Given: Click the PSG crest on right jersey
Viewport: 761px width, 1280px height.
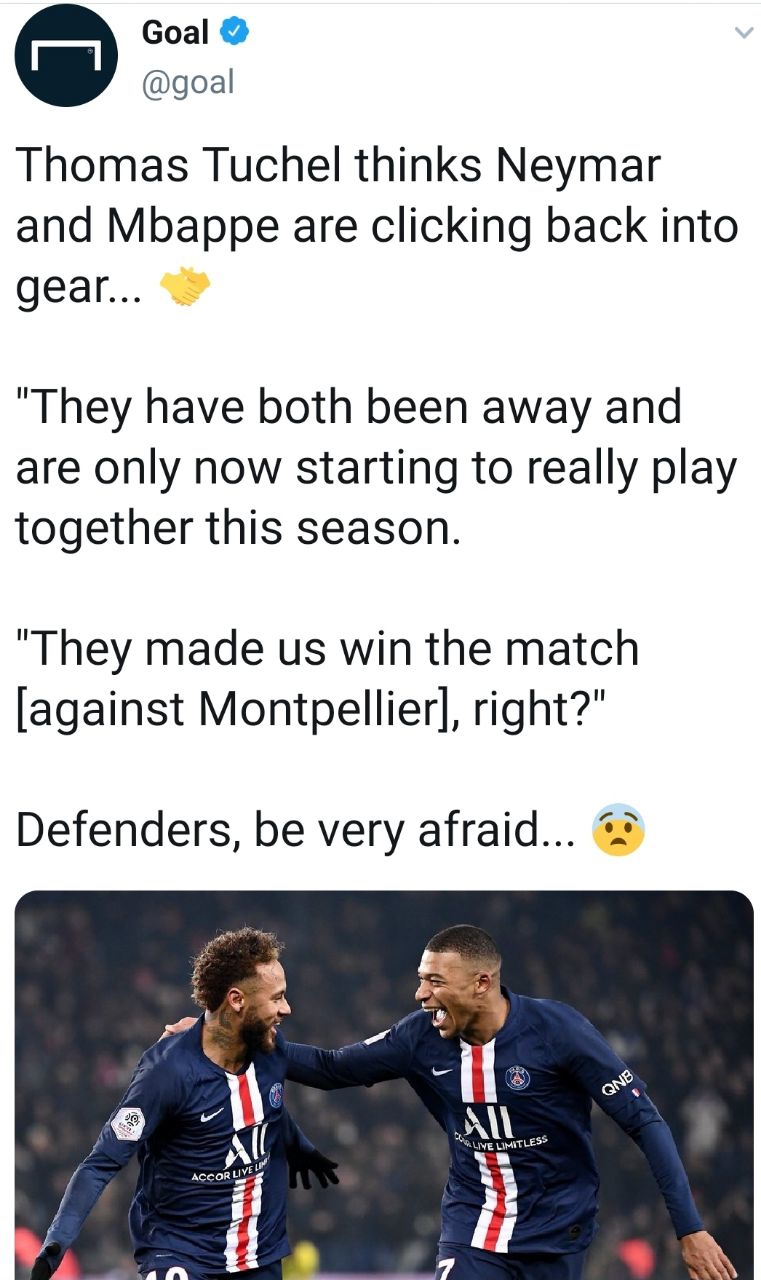Looking at the screenshot, I should pyautogui.click(x=518, y=1076).
